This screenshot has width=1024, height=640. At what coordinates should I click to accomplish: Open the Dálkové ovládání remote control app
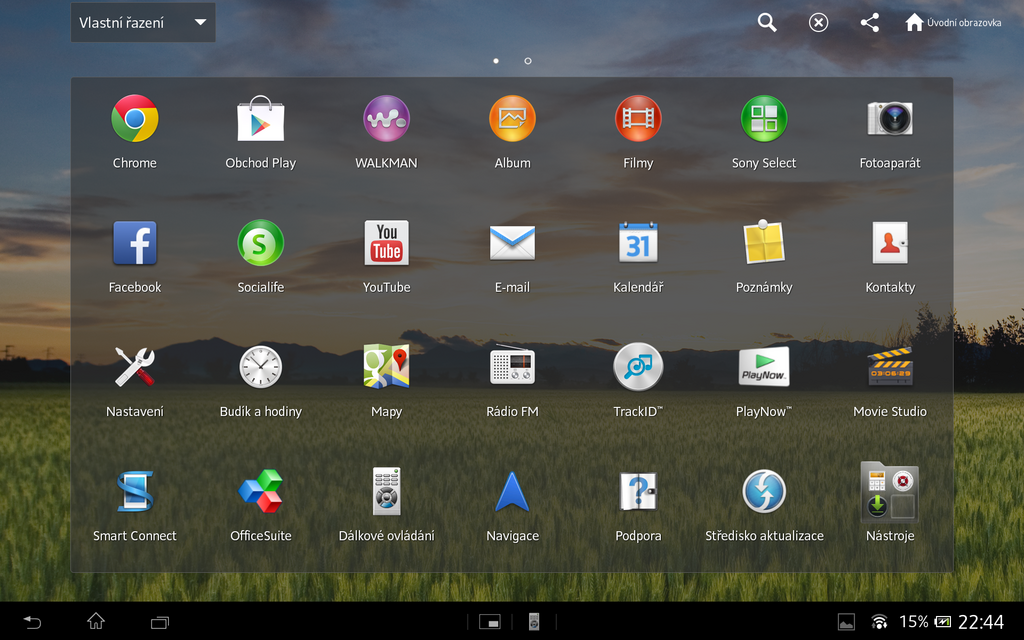pos(386,491)
